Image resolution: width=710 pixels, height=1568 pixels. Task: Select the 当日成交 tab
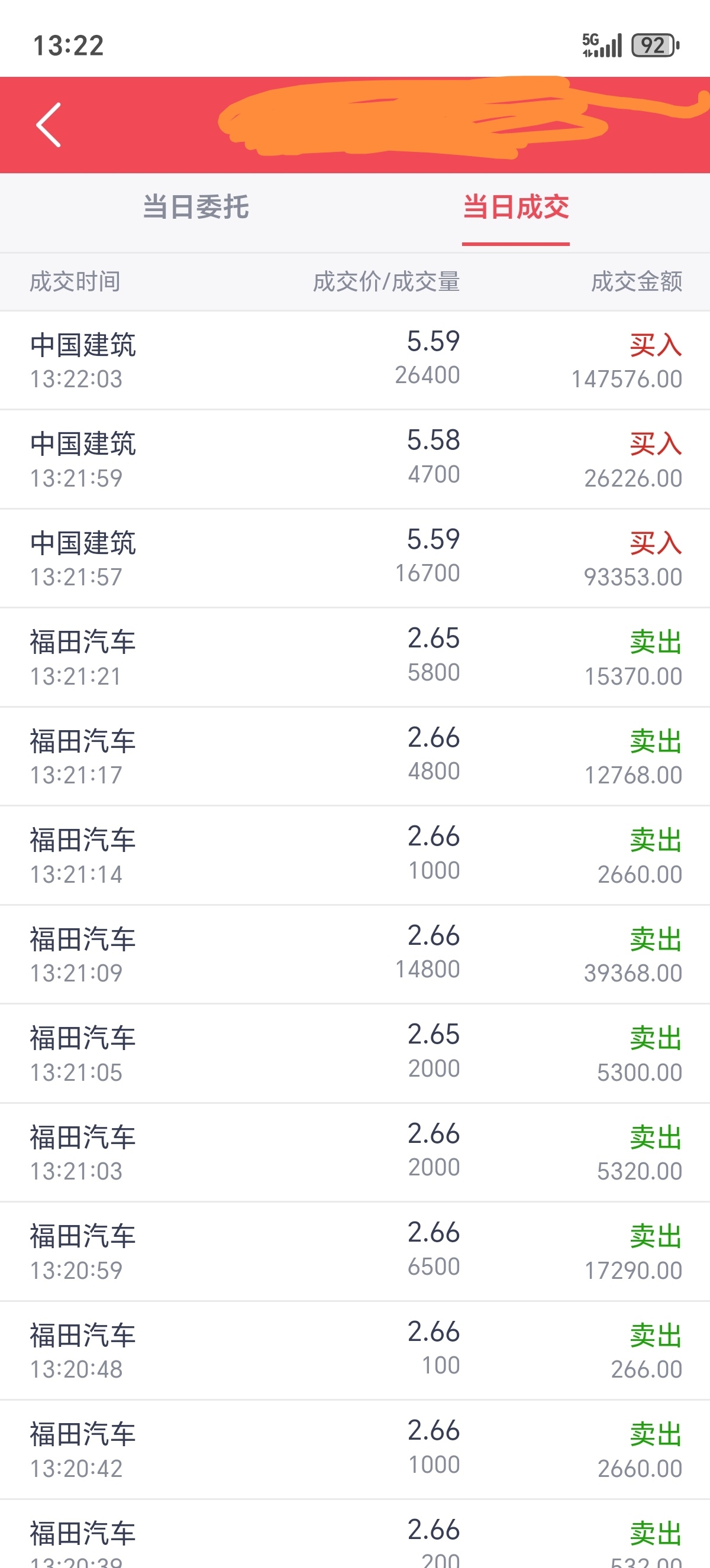click(516, 207)
